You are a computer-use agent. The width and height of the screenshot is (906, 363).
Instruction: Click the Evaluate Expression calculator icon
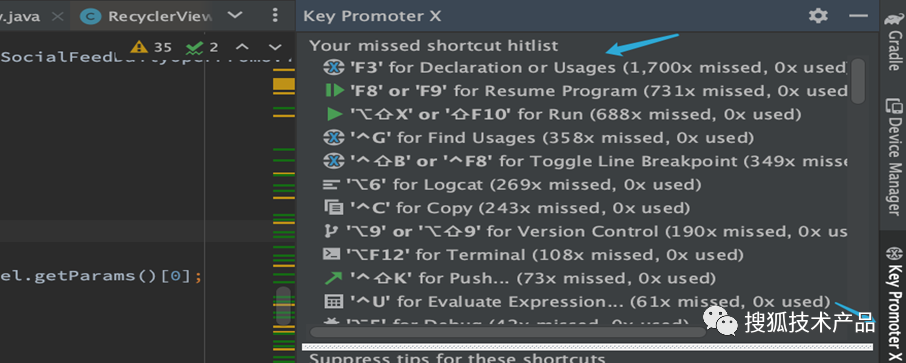coord(333,302)
